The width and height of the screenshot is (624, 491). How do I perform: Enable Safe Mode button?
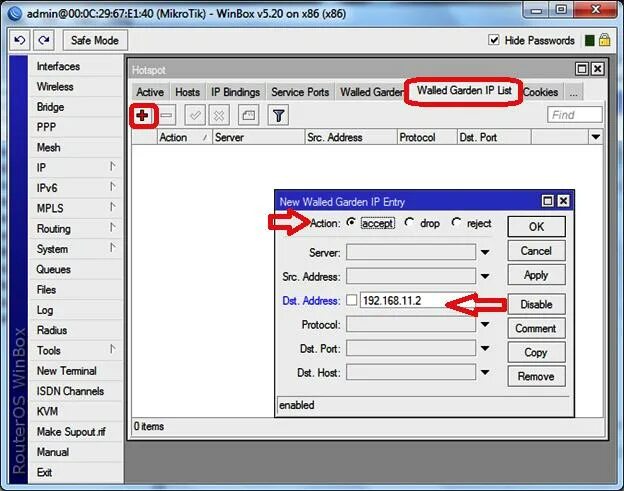click(95, 40)
